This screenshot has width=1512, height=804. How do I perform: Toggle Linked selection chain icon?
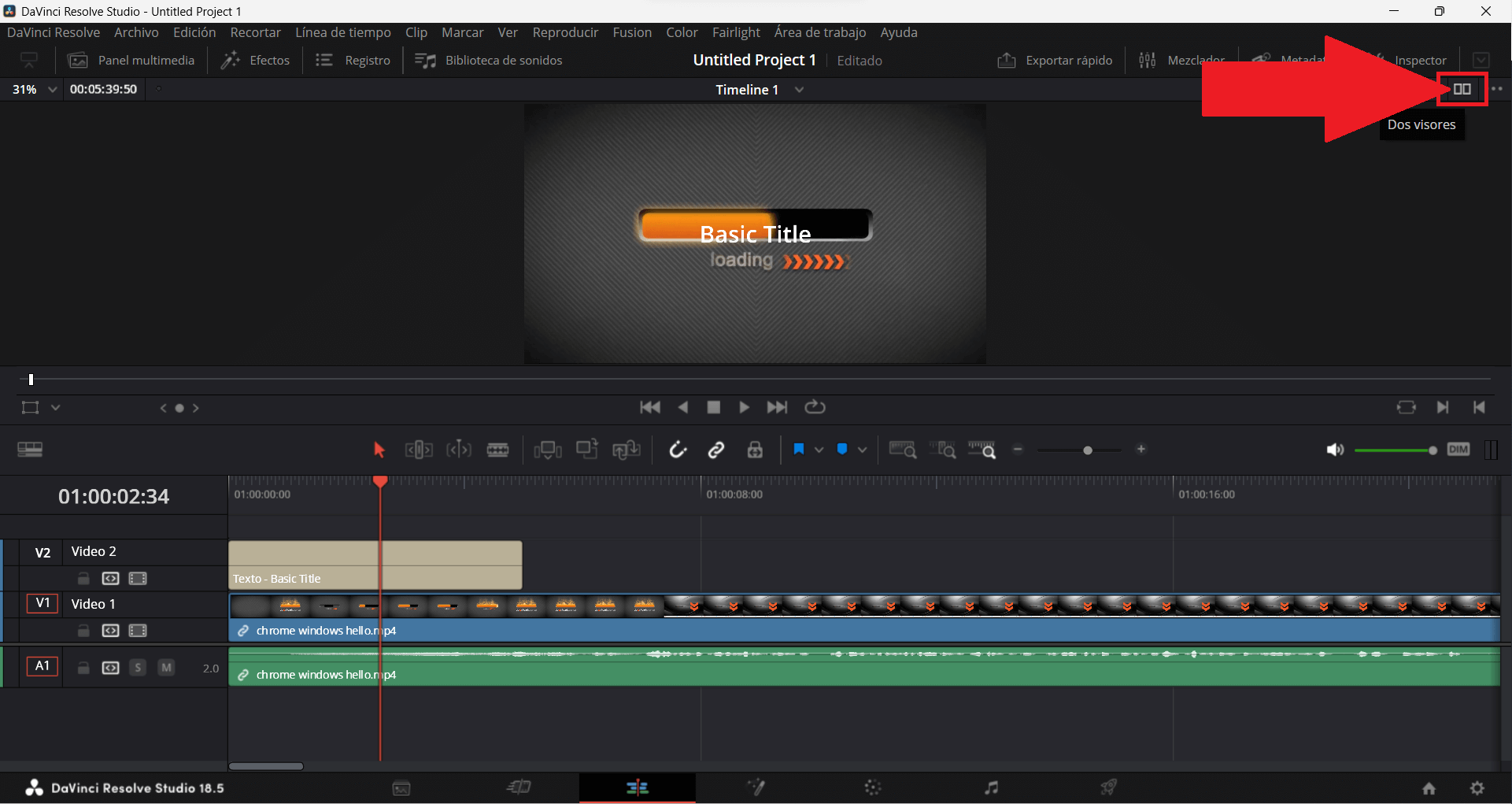tap(716, 450)
